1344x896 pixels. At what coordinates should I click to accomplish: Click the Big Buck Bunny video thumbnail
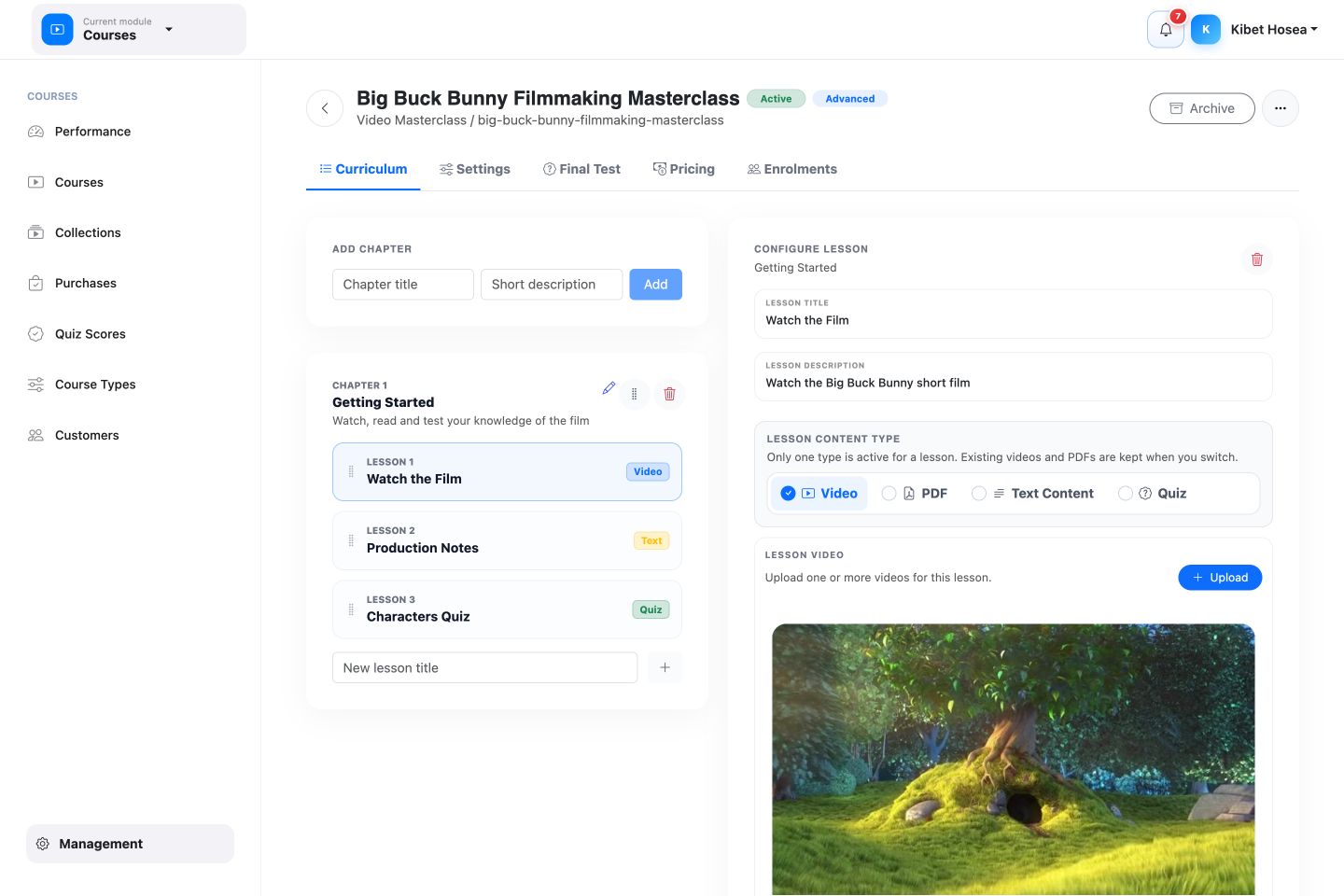pos(1014,760)
